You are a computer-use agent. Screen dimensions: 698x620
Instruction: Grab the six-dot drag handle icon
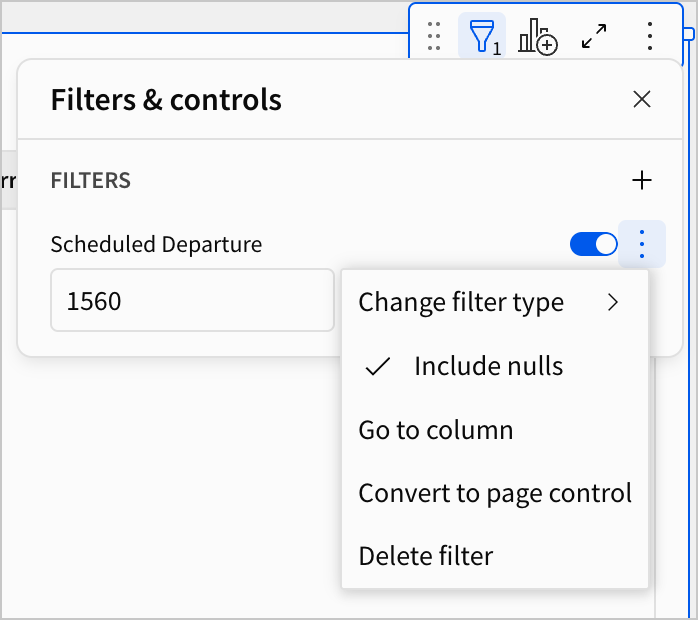click(x=434, y=36)
